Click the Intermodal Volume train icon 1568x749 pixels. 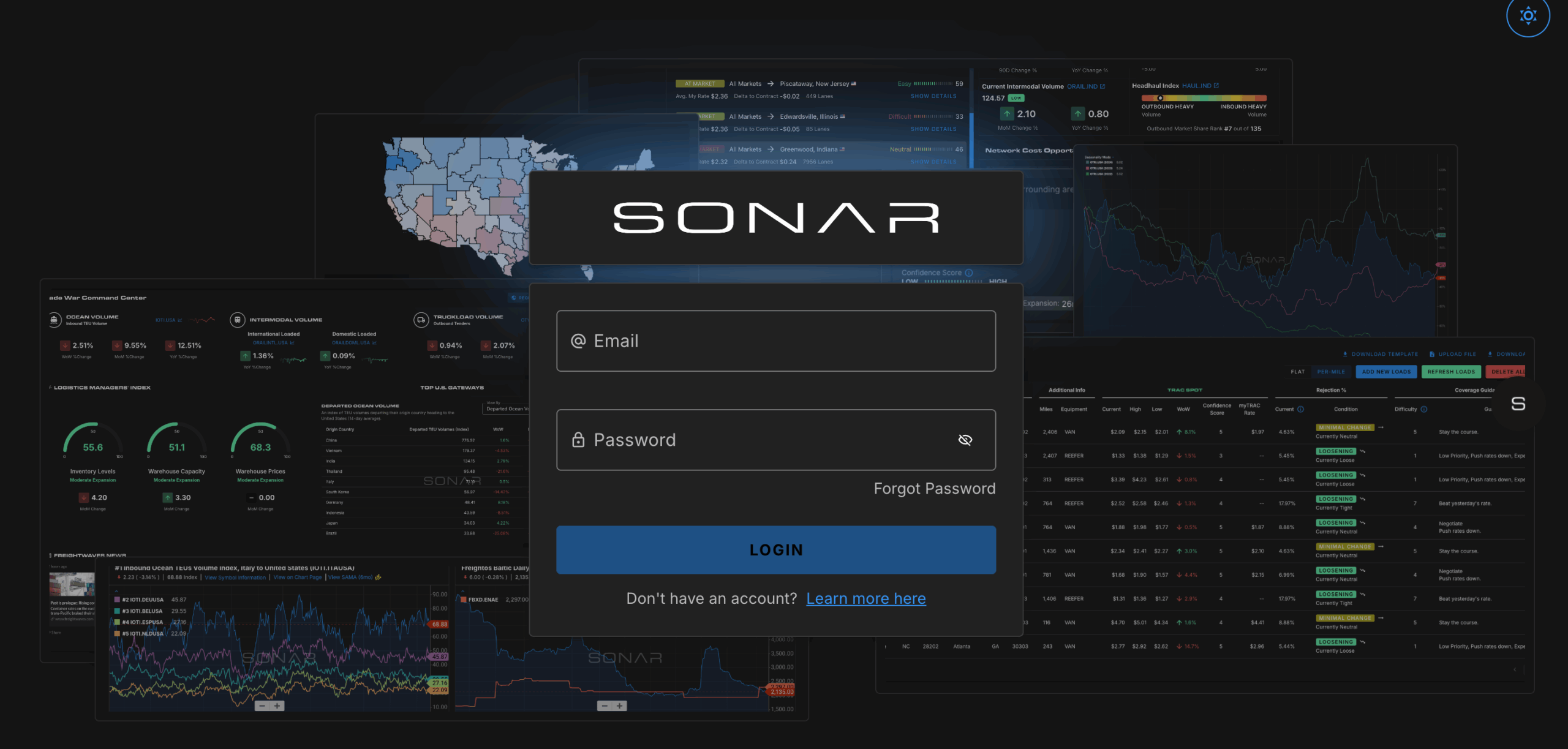tap(238, 320)
